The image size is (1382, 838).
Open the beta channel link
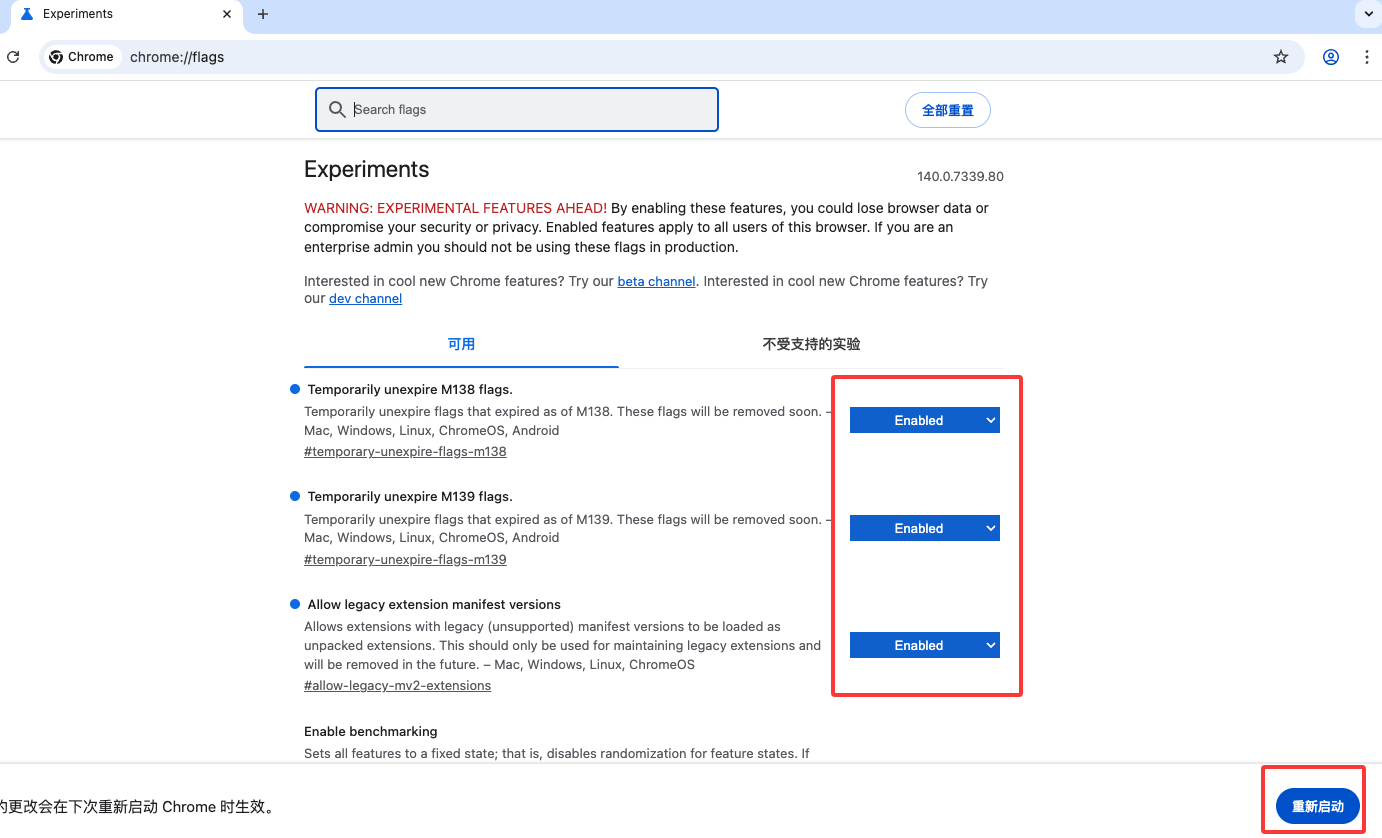(656, 282)
